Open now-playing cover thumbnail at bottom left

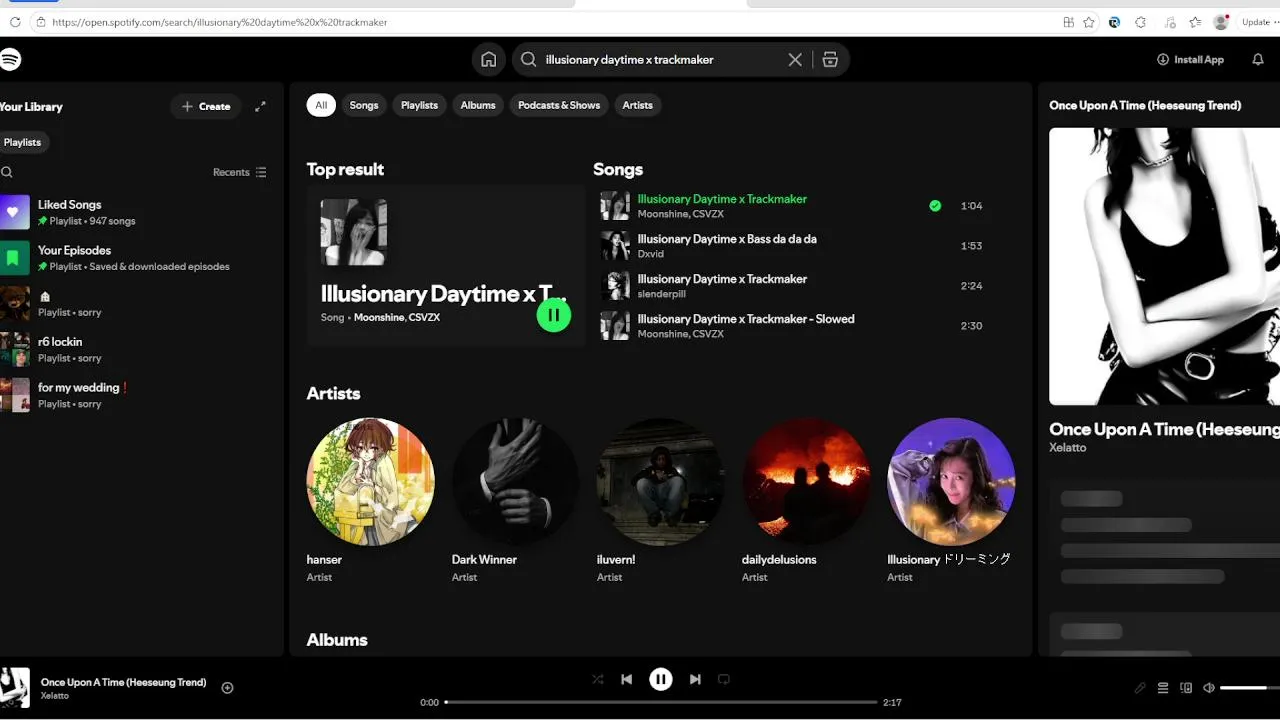[x=15, y=687]
